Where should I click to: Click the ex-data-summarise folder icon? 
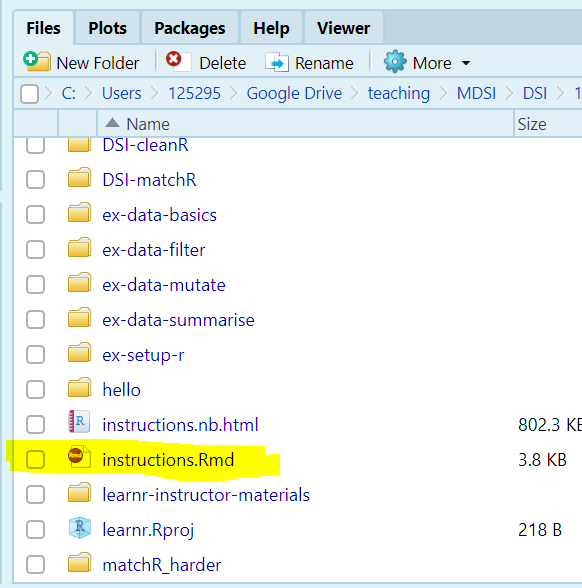tap(79, 317)
